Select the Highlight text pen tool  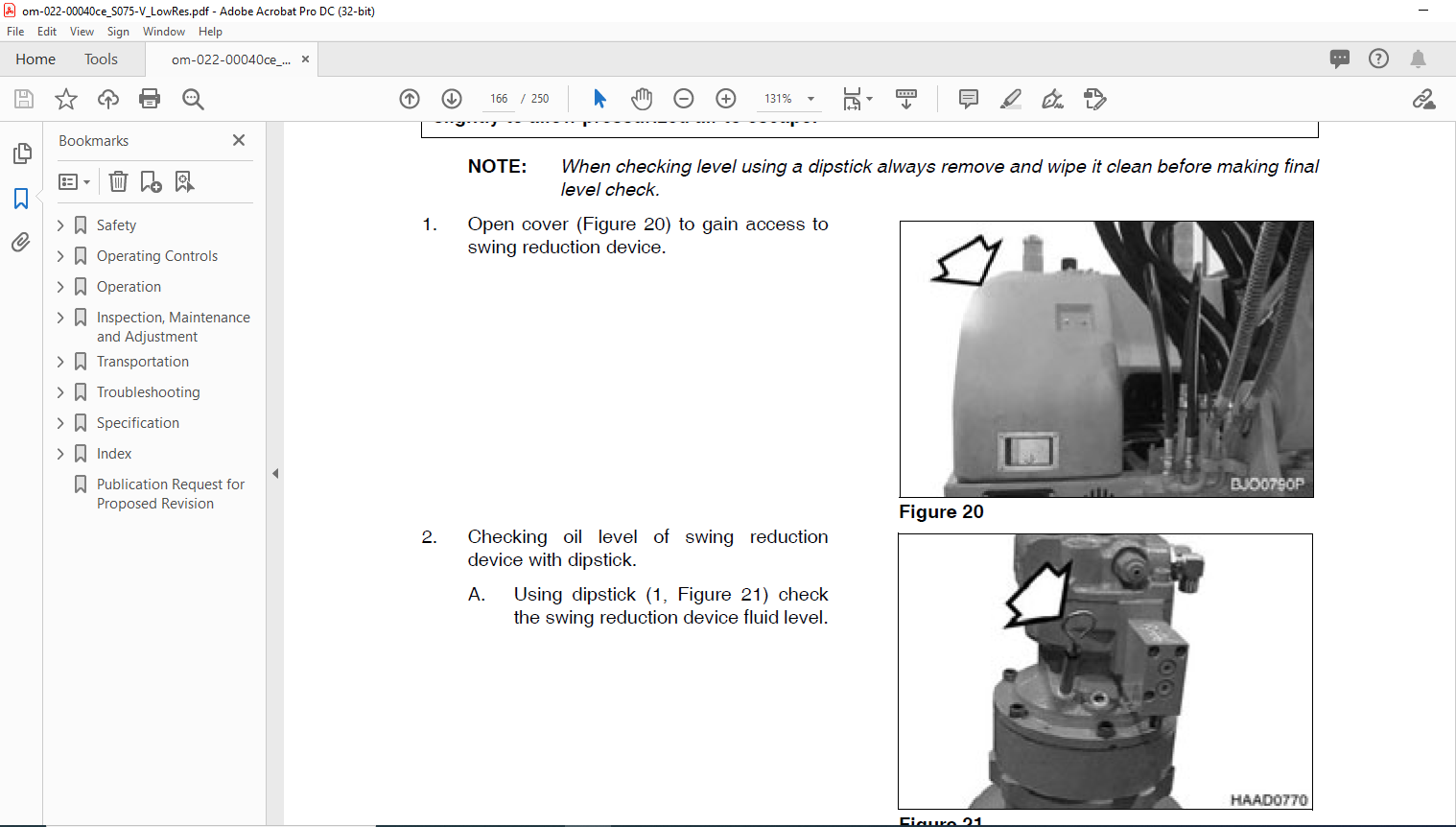(1011, 99)
